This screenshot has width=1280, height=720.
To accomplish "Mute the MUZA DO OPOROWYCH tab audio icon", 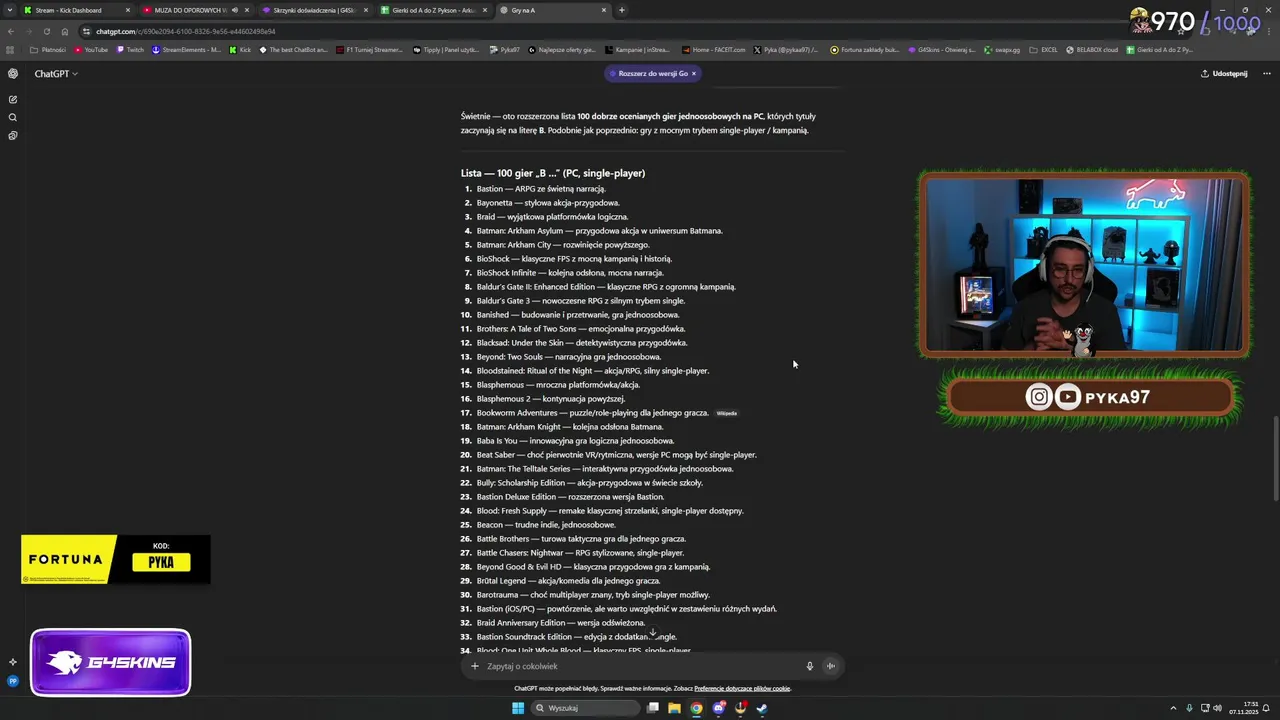I will click(x=235, y=10).
